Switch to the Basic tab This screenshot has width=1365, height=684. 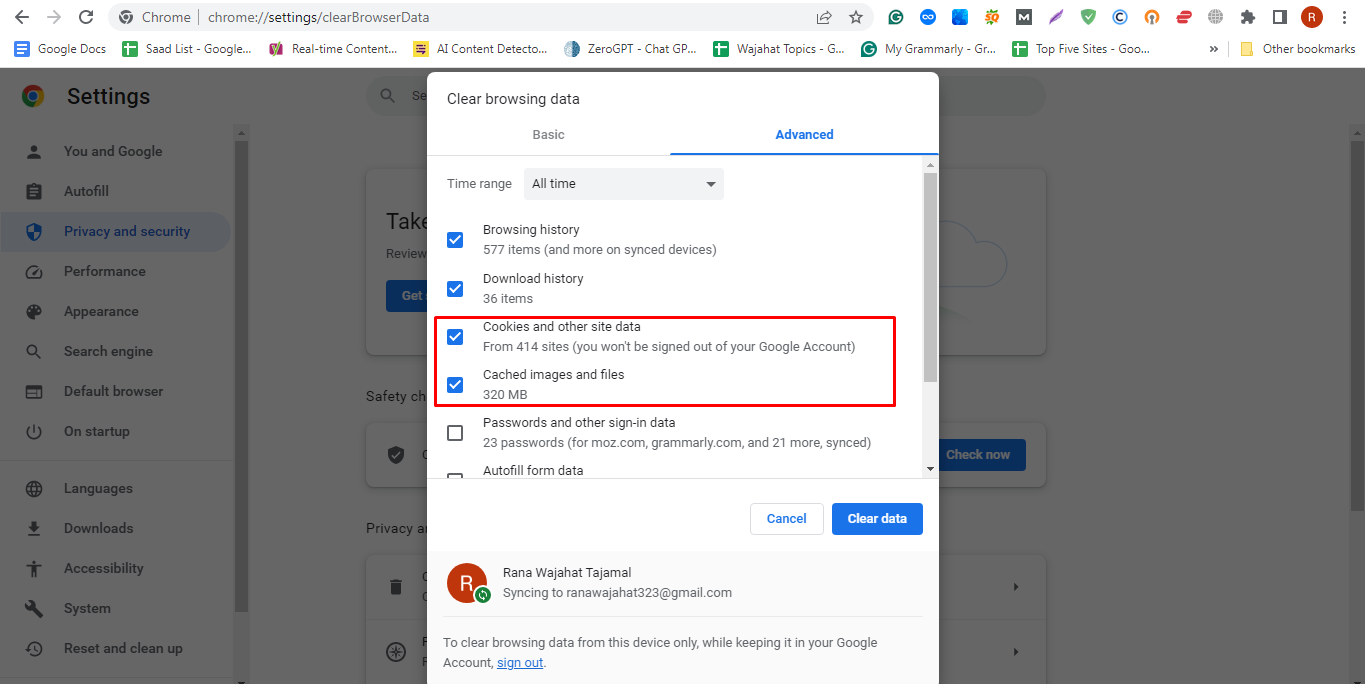pos(548,135)
